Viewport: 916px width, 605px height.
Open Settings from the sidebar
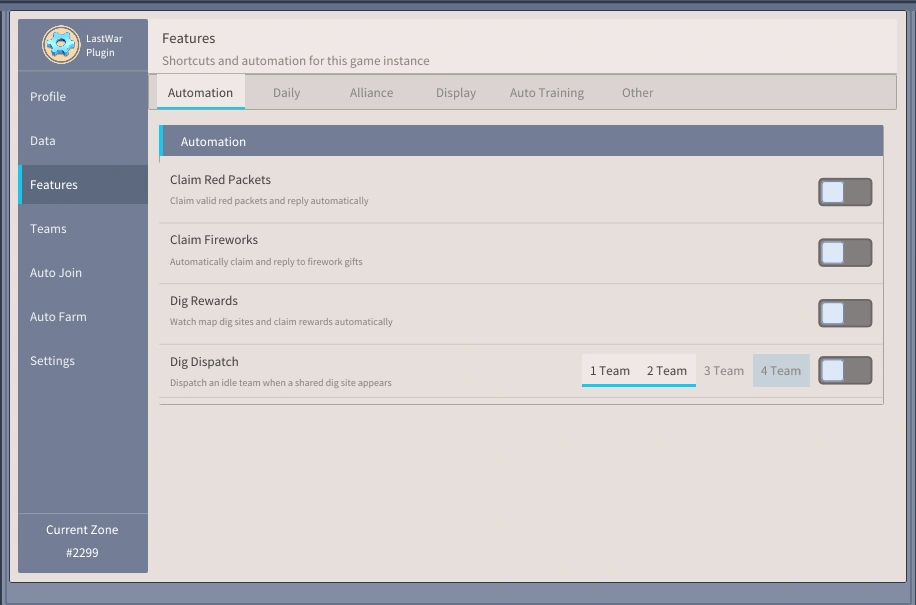click(x=83, y=361)
